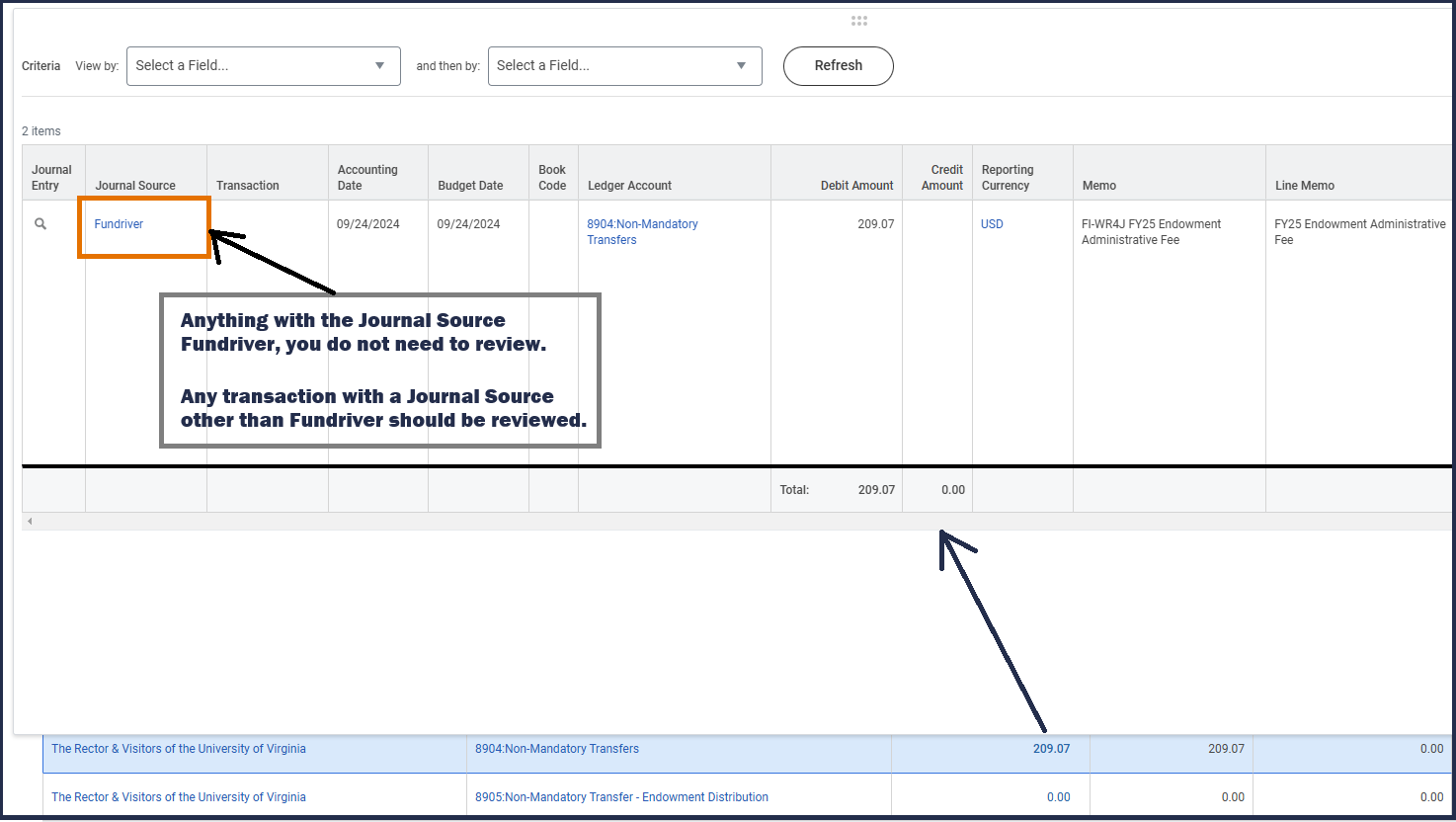1456x822 pixels.
Task: Open the 8904:Non-Mandatory Transfers ledger account link in table
Action: (642, 232)
